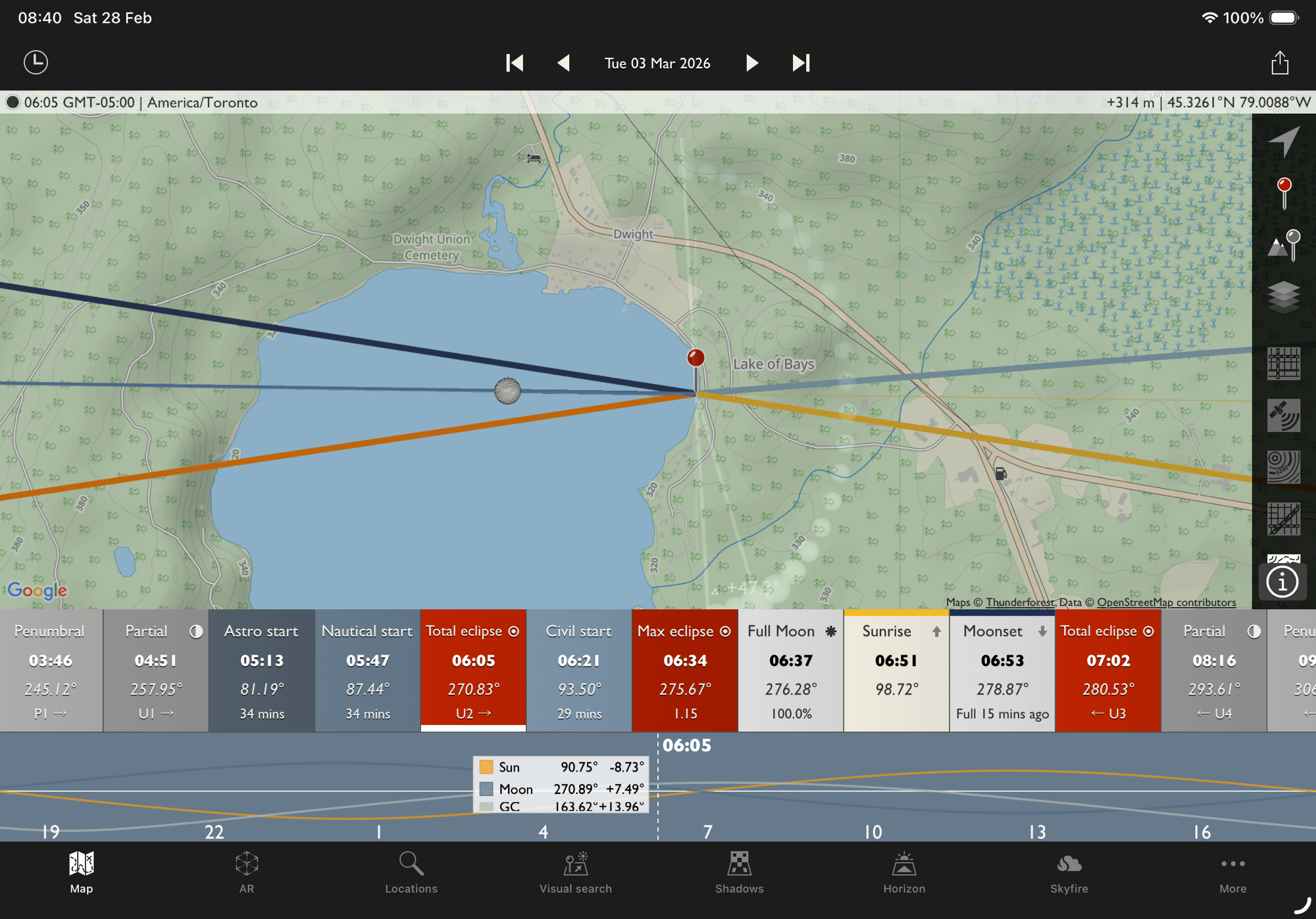Switch to the Skyfire tab
1316x919 pixels.
coord(1069,872)
